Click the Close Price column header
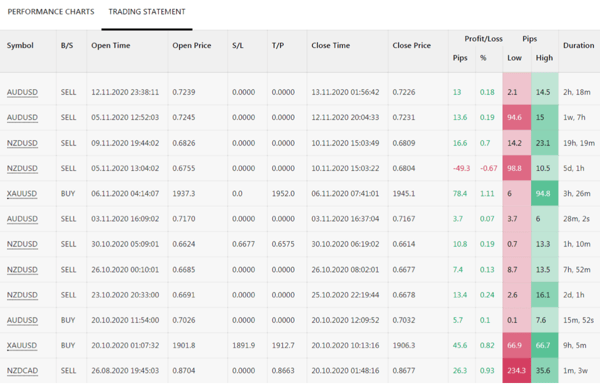The height and width of the screenshot is (385, 600). click(x=412, y=46)
